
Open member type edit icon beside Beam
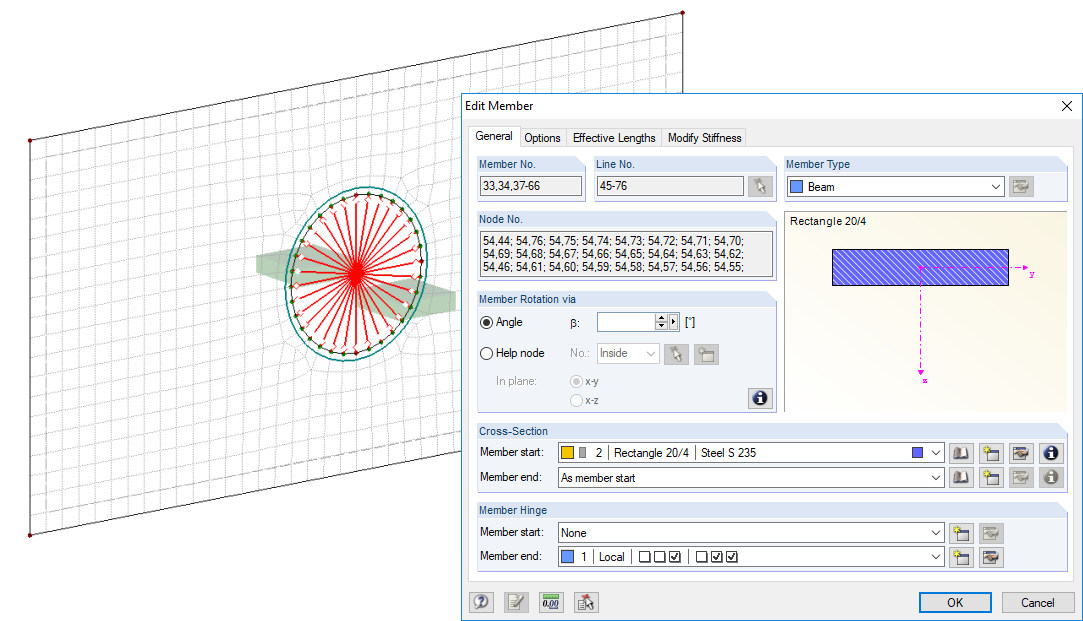[1021, 187]
